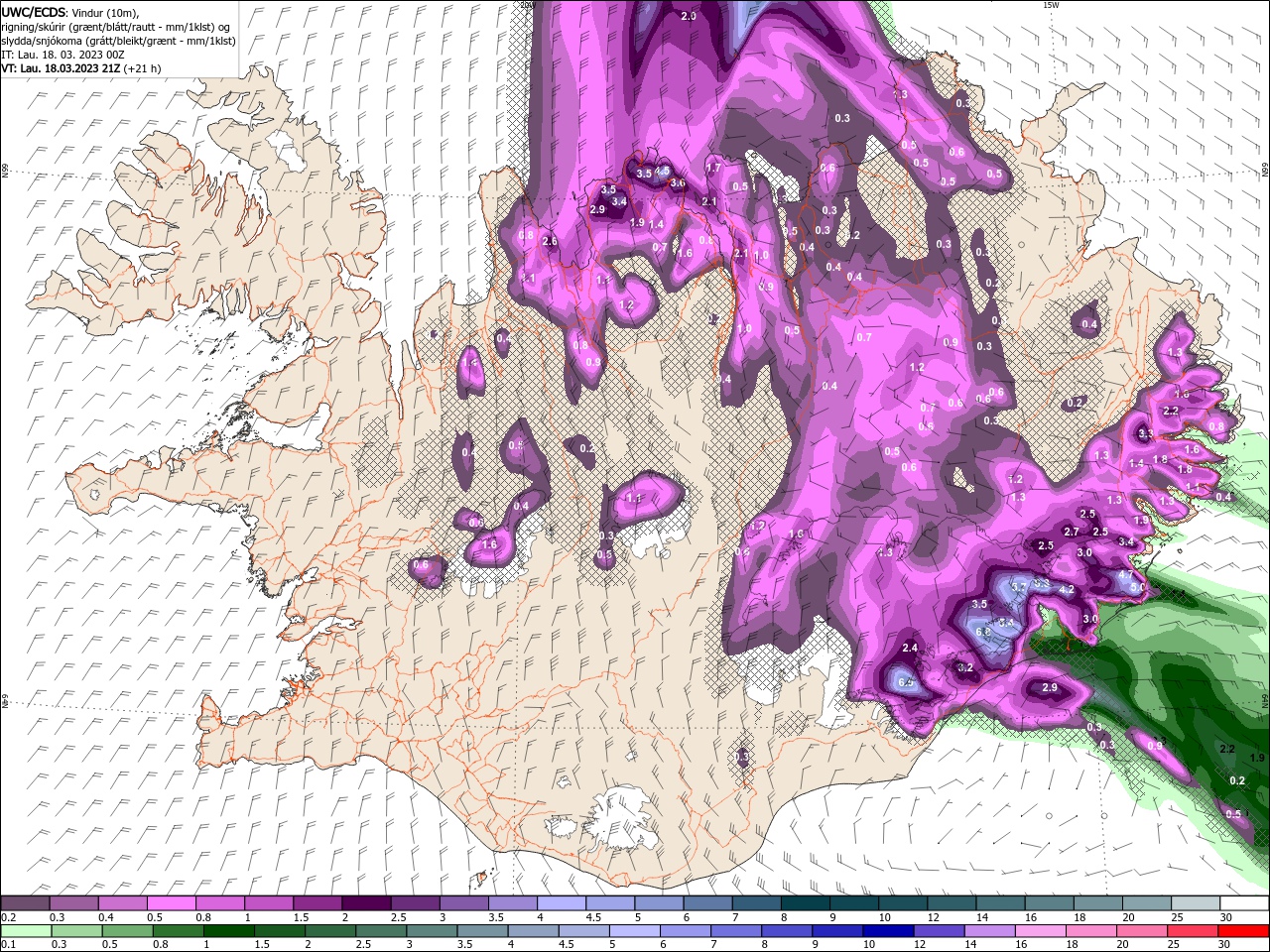The width and height of the screenshot is (1270, 952).
Task: Click the lavender swatch between 4 and 4.5, top row
Action: point(562,903)
